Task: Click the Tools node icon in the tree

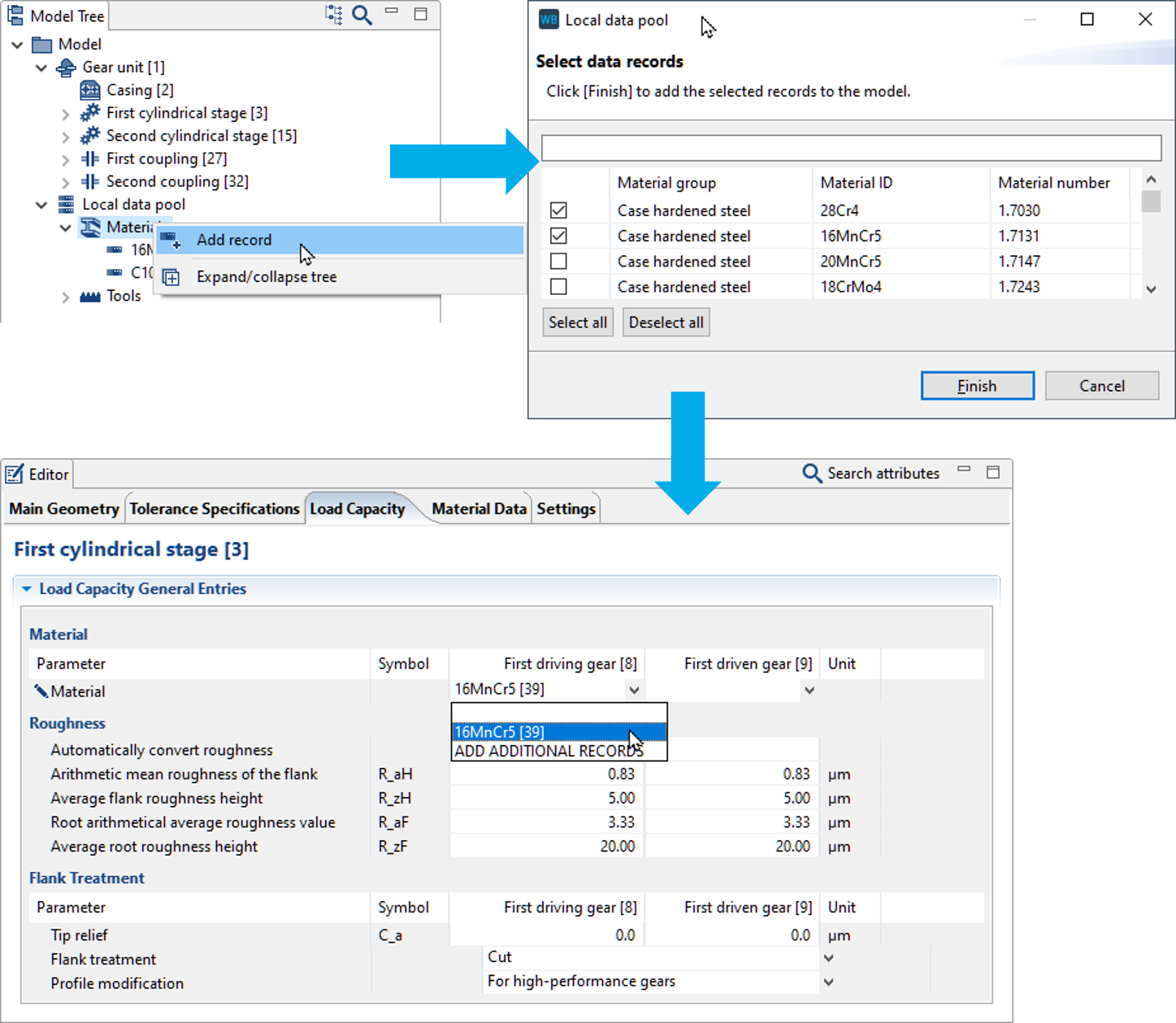Action: (89, 296)
